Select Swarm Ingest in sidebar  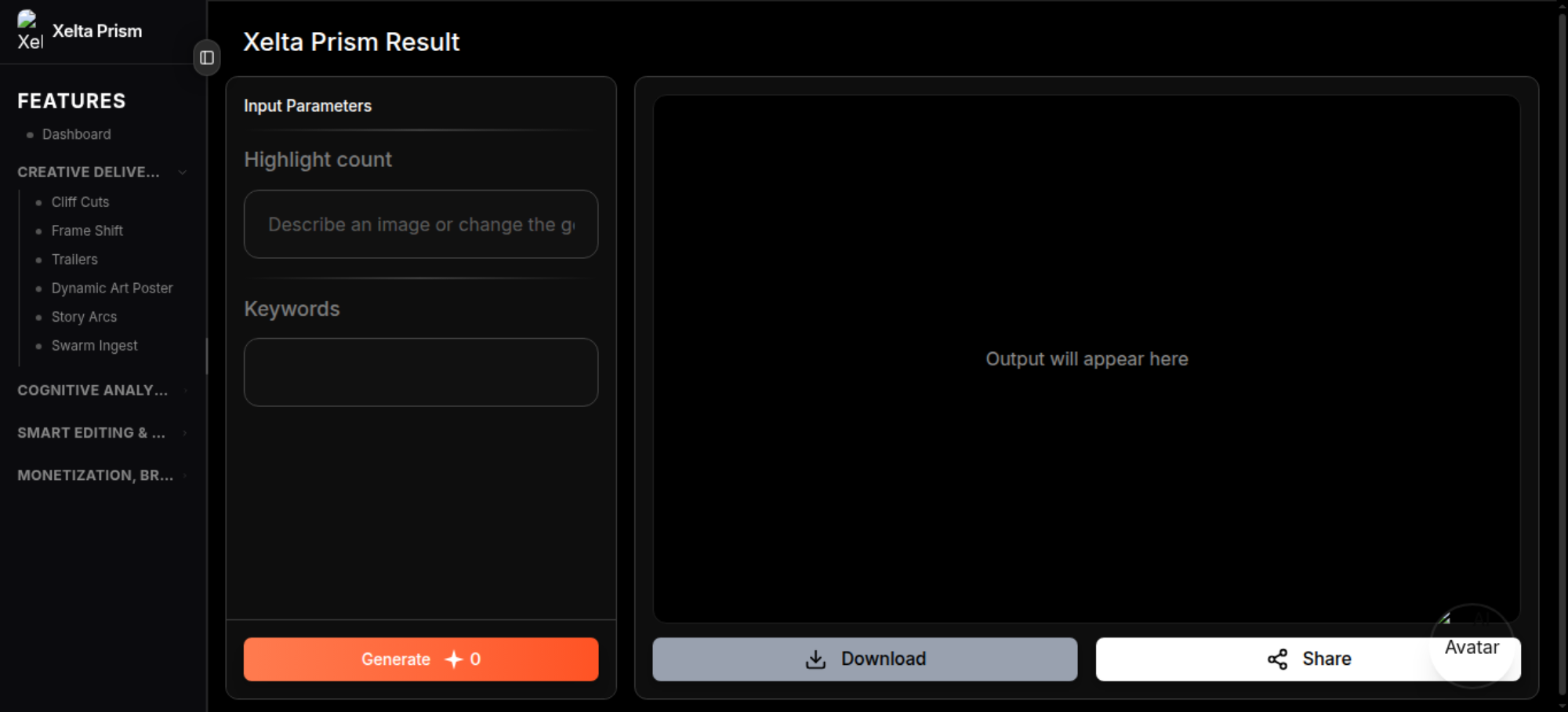(94, 345)
